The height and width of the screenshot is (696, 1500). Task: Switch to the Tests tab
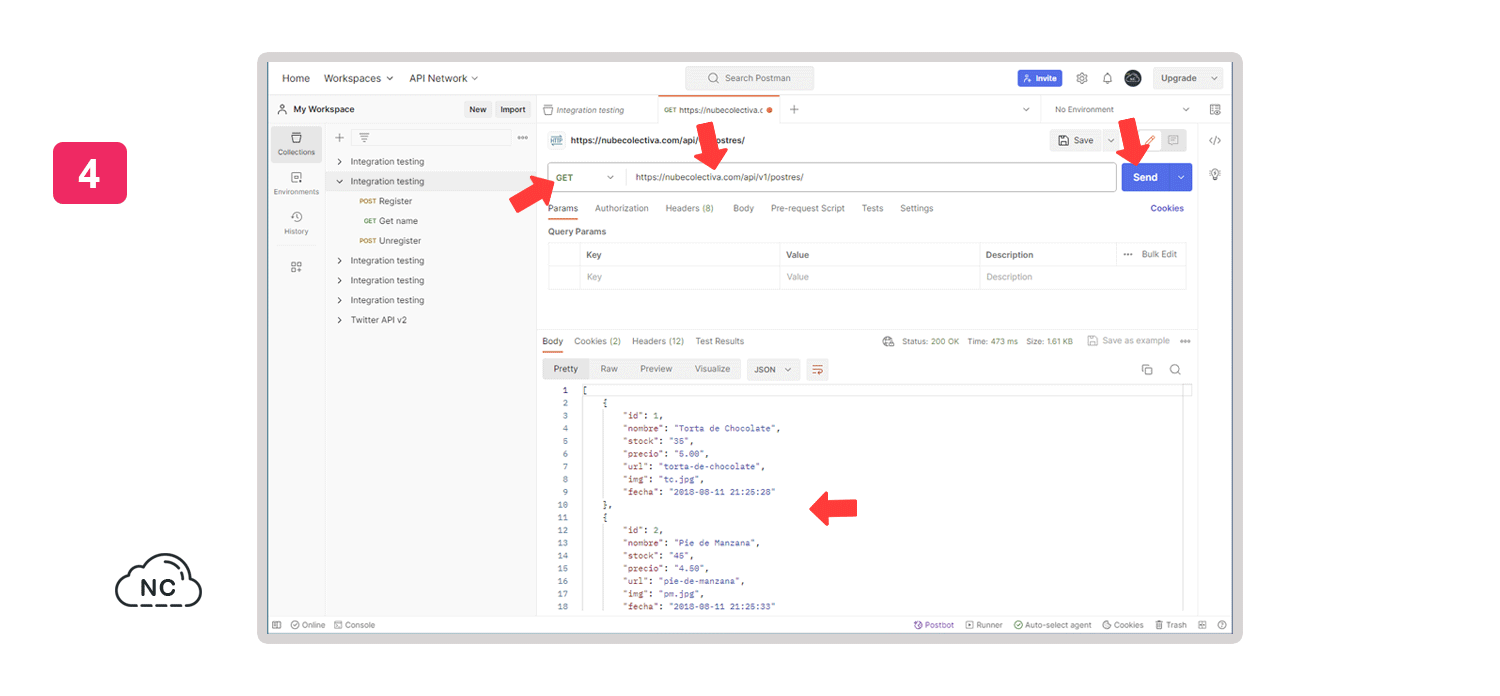(x=873, y=208)
